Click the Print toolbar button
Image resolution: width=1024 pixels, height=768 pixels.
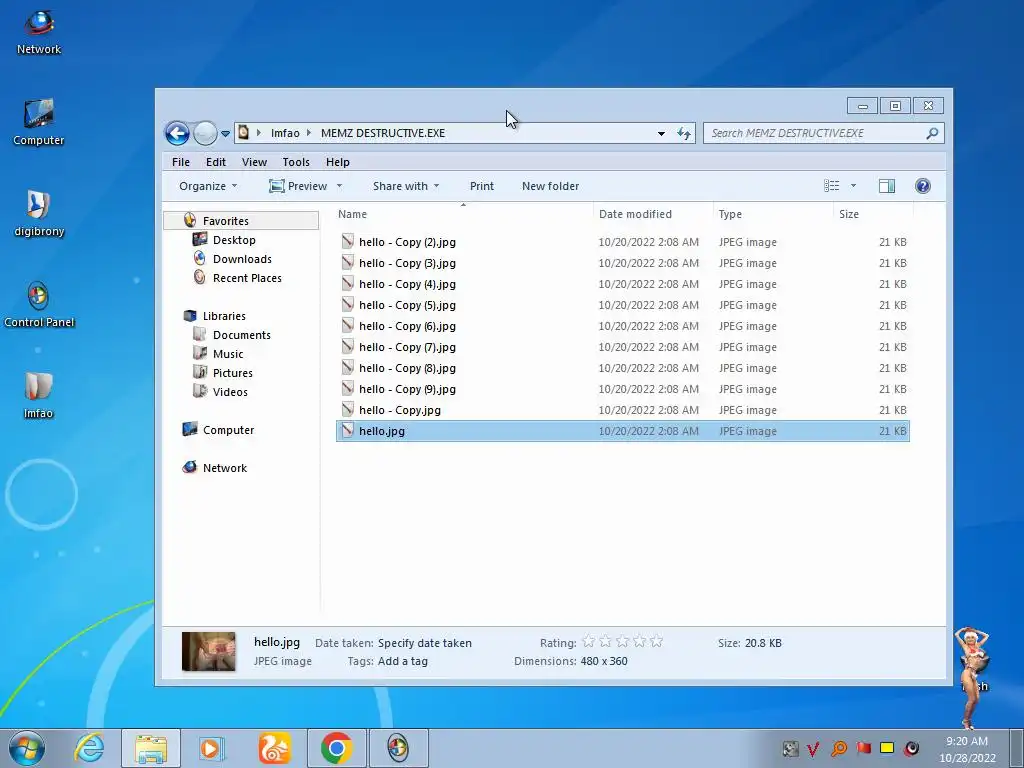click(481, 186)
